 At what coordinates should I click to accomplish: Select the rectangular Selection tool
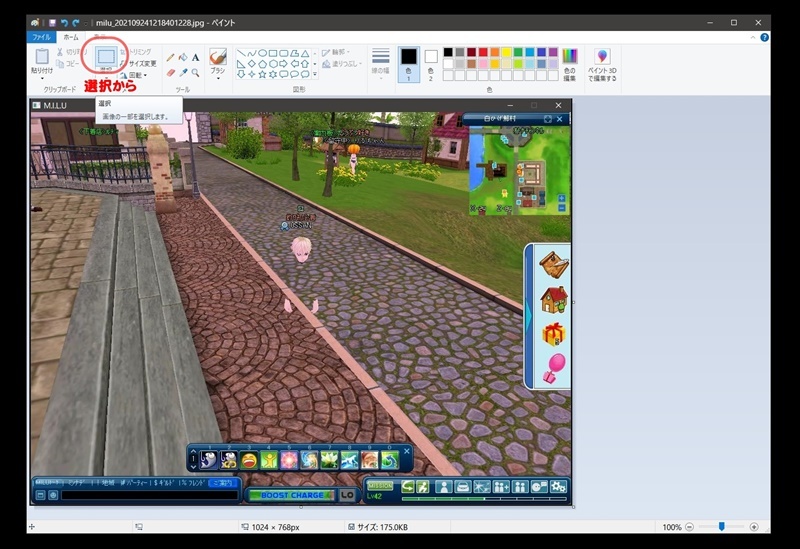[106, 57]
